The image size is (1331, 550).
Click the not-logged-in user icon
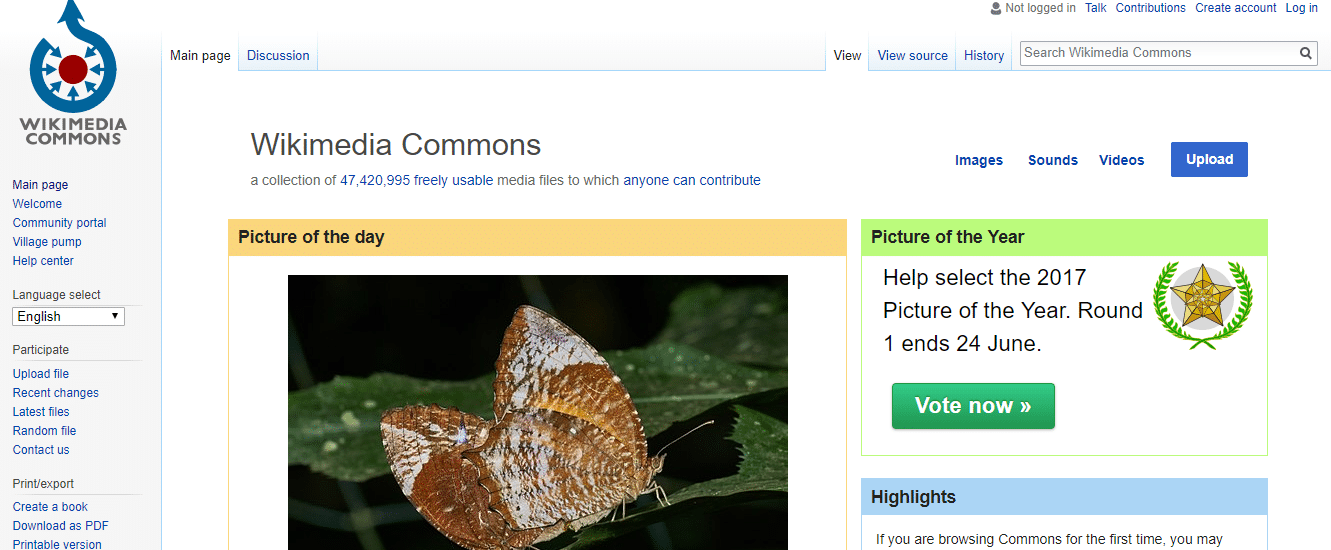995,8
